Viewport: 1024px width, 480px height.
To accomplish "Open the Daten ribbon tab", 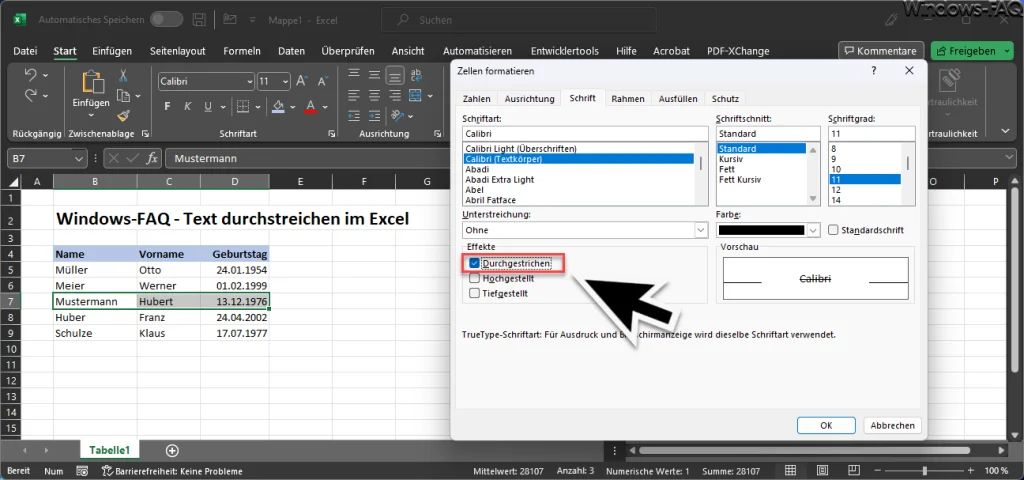I will pyautogui.click(x=291, y=51).
